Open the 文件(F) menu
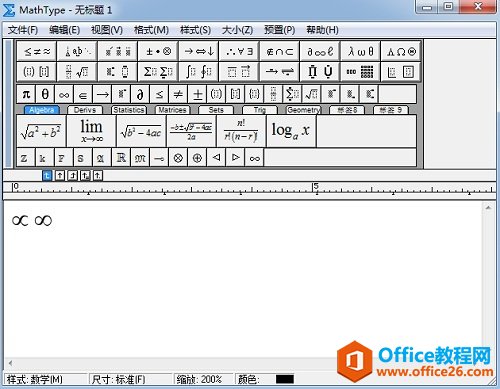Image resolution: width=500 pixels, height=389 pixels. 23,30
